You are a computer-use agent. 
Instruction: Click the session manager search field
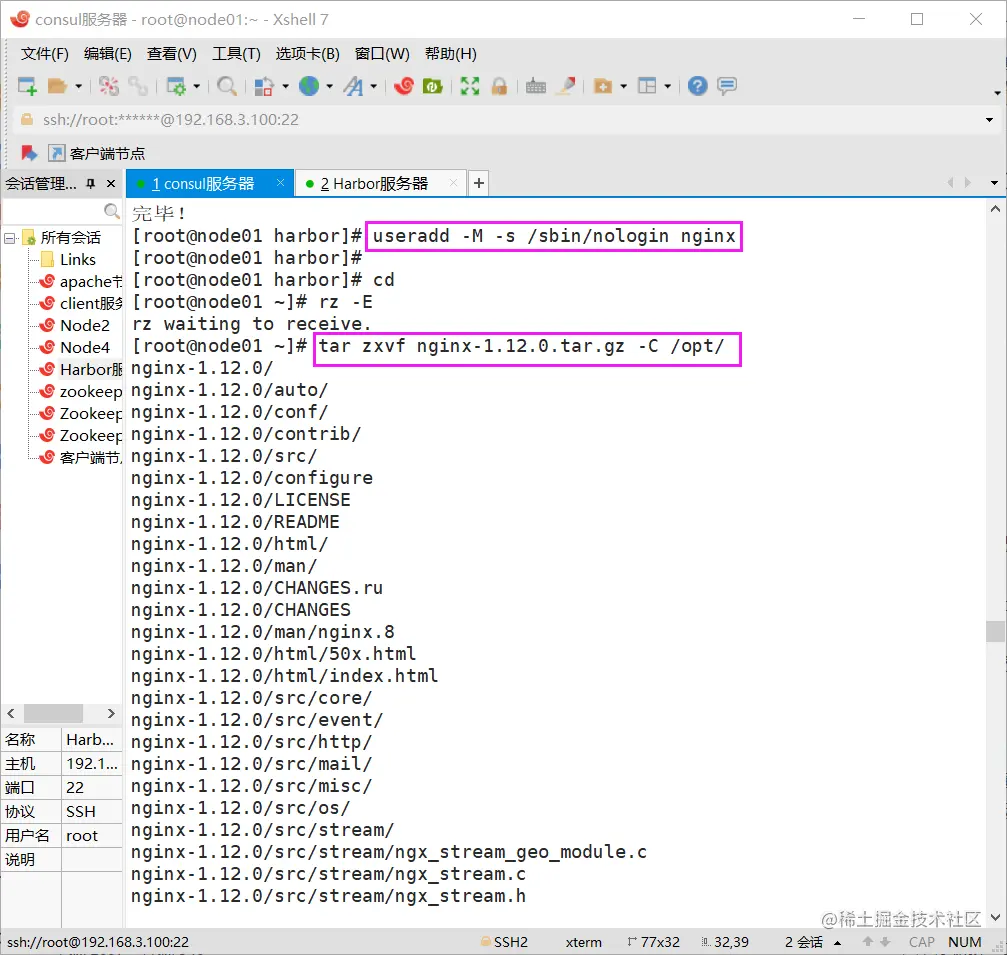coord(53,211)
